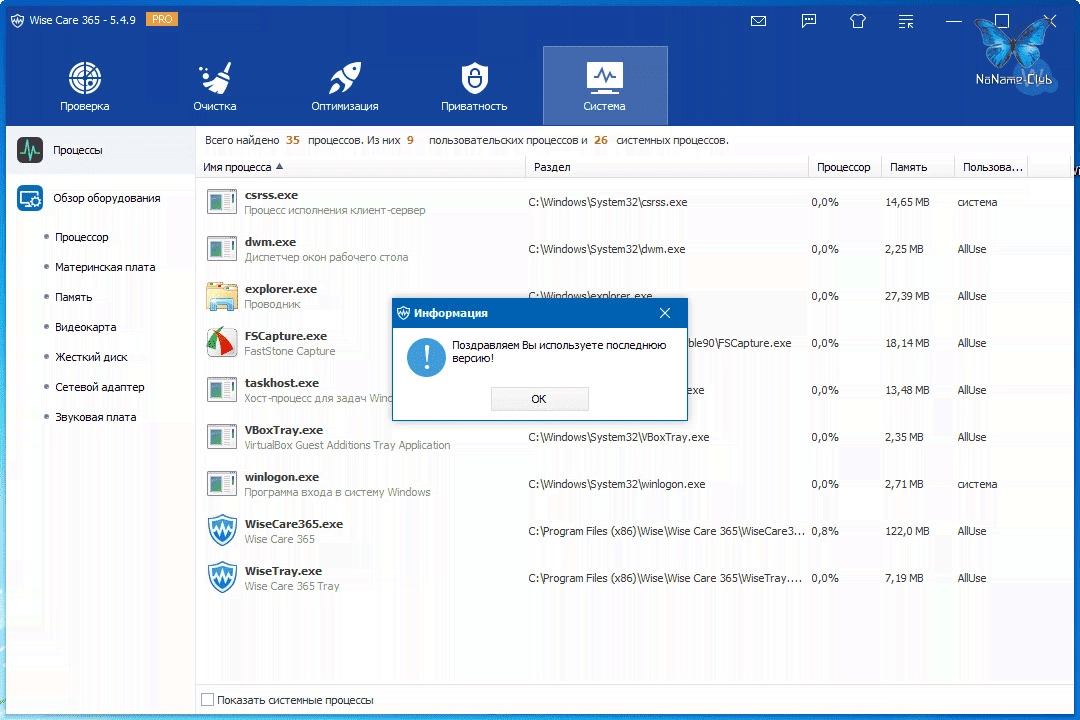Click the 27,39 MB memory value
Screen dimensions: 1080x720
[x=907, y=296]
